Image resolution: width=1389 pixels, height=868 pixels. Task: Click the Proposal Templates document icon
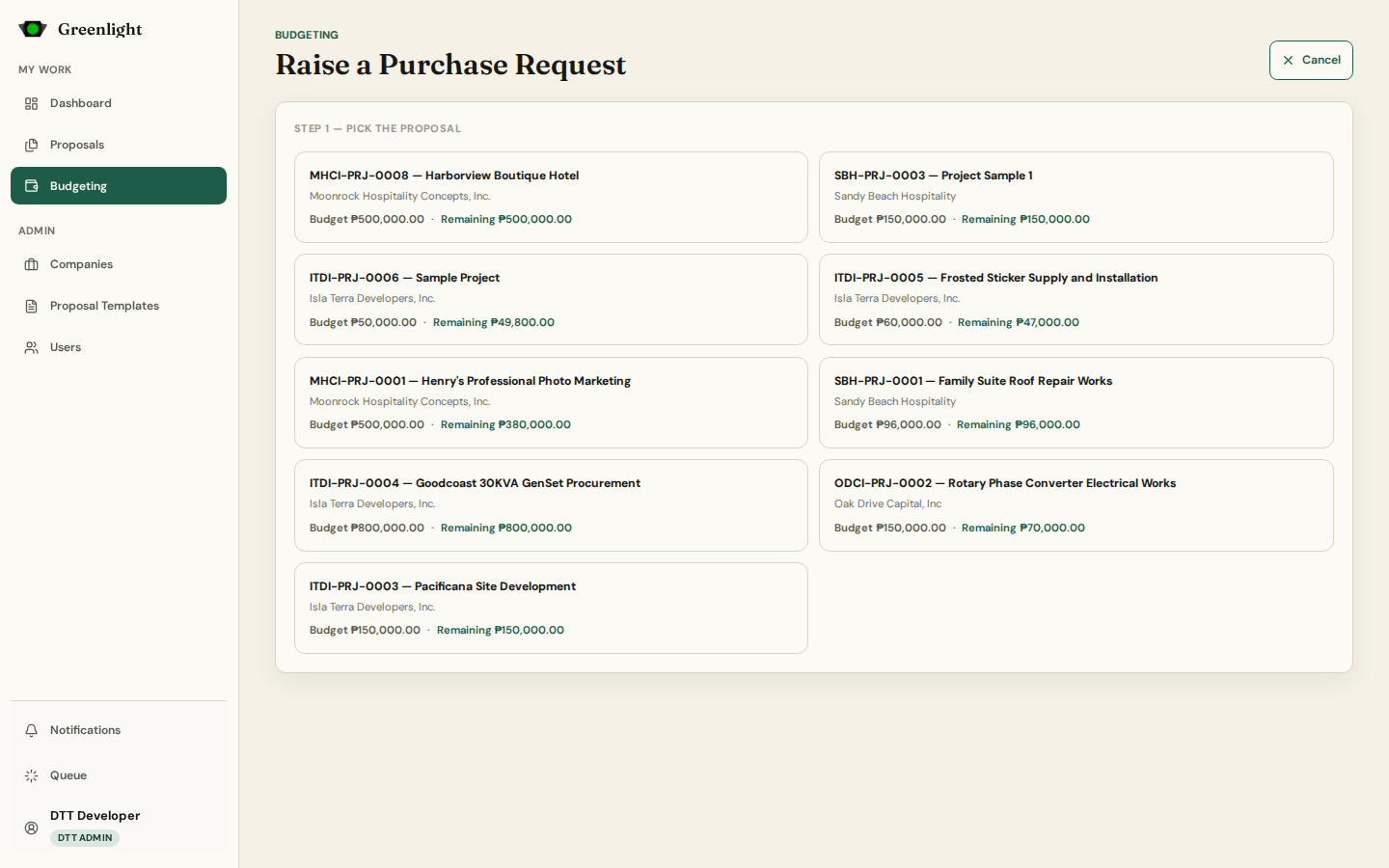(32, 306)
